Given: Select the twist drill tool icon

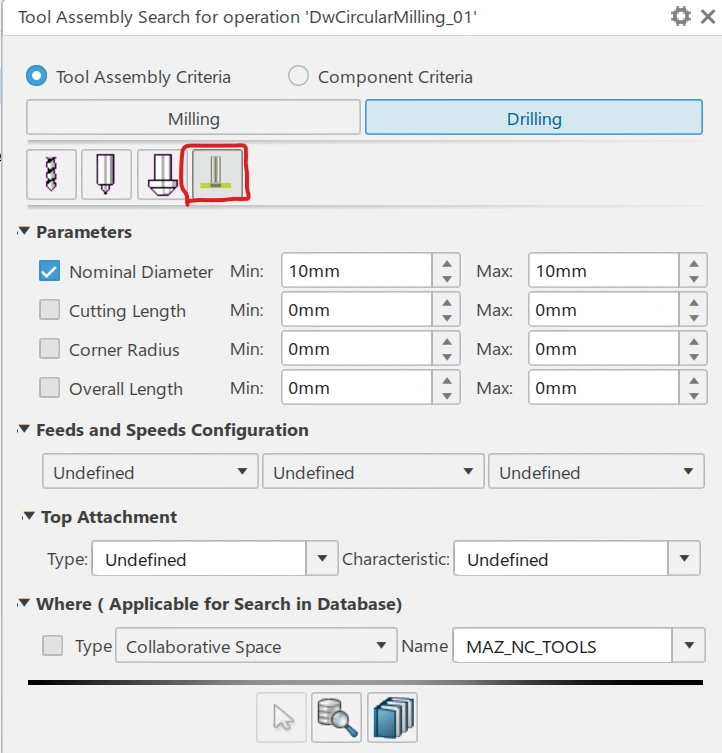Looking at the screenshot, I should [x=51, y=174].
